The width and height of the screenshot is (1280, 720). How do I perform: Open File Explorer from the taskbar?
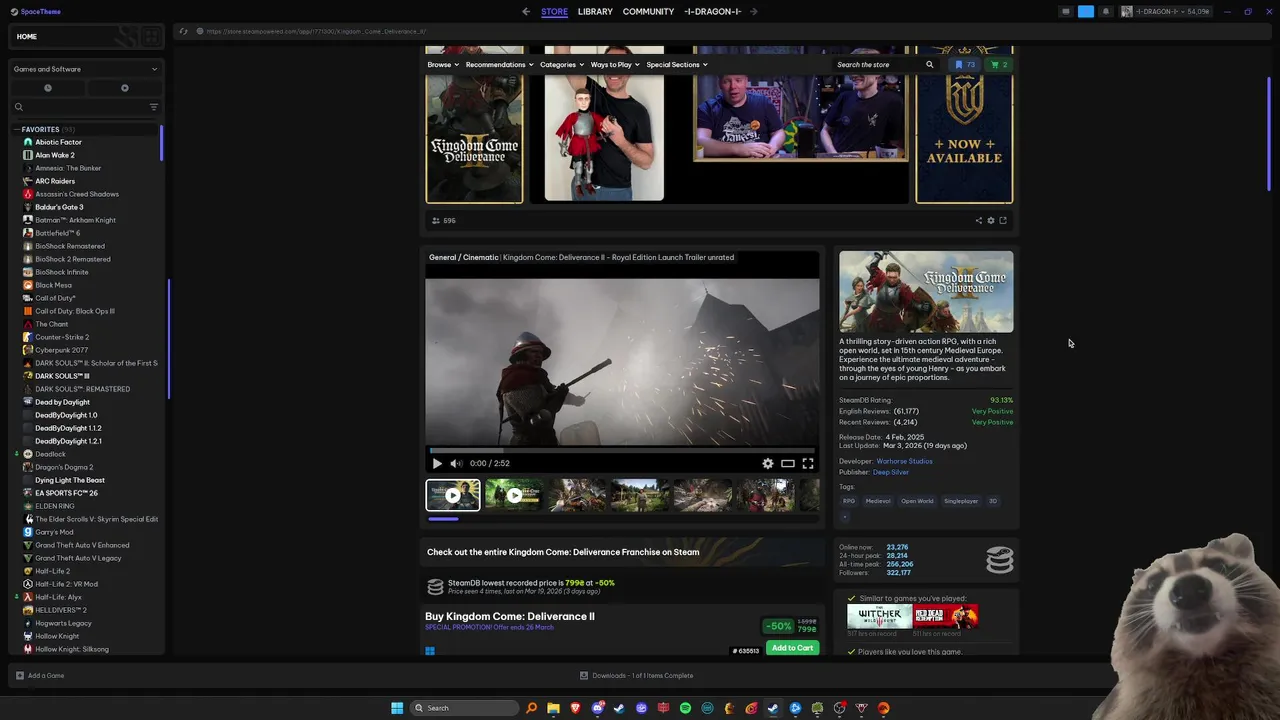click(553, 708)
